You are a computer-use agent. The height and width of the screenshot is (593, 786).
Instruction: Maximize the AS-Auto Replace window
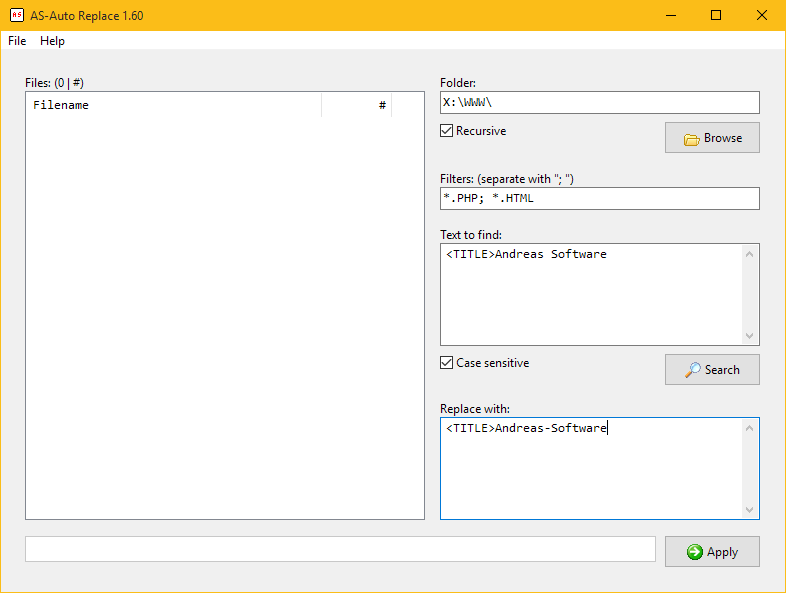point(716,15)
